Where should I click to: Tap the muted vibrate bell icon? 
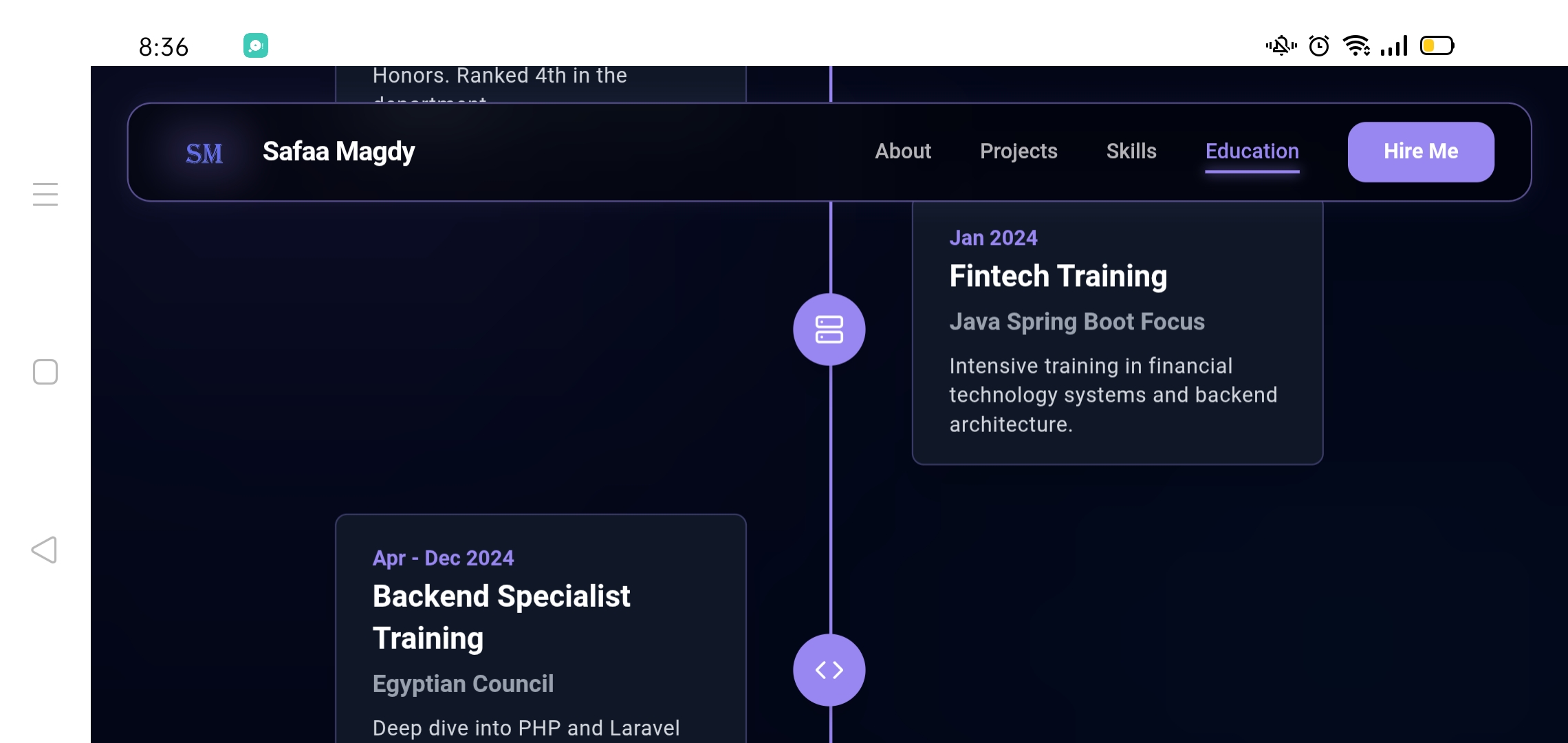(1281, 46)
